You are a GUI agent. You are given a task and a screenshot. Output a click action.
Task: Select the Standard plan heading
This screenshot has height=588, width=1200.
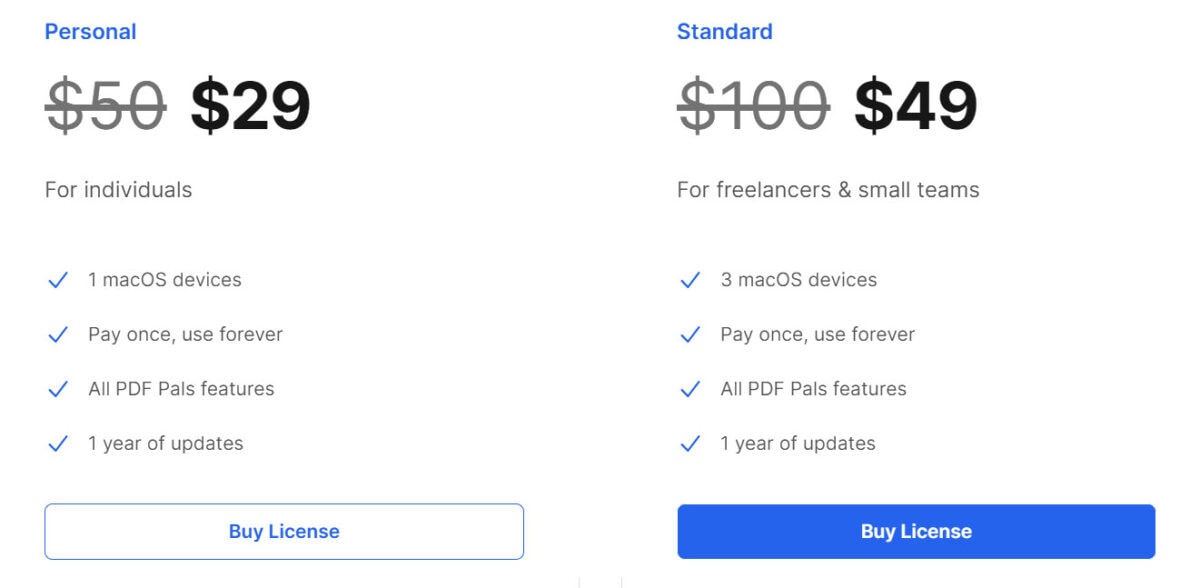(725, 31)
